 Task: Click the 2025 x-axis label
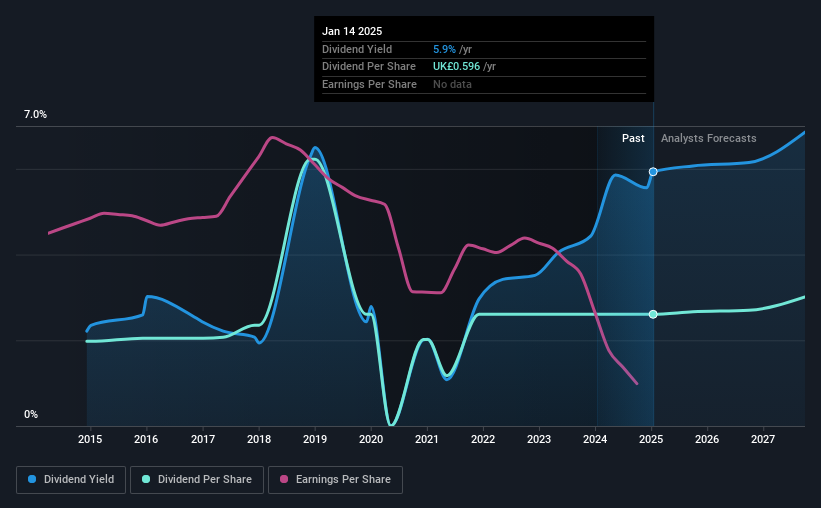tap(651, 439)
